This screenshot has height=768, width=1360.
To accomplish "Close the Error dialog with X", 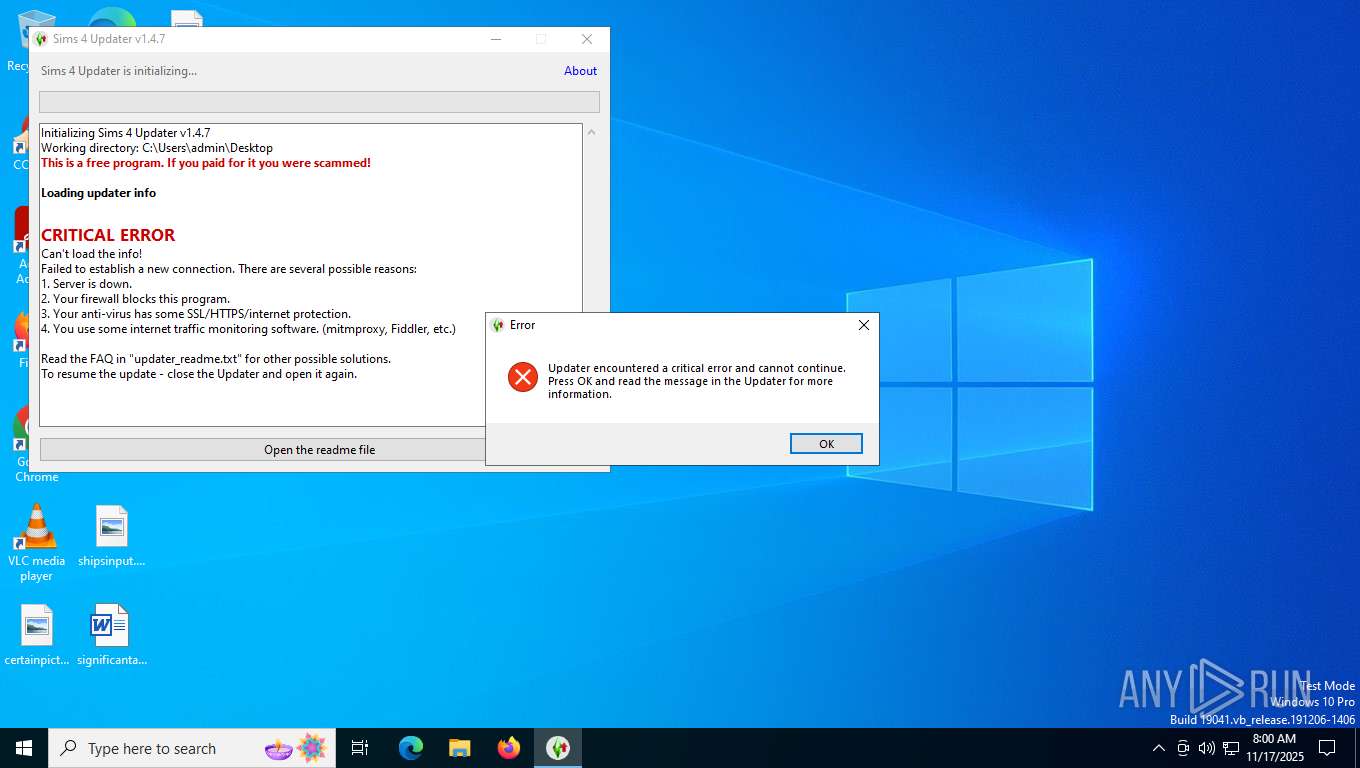I will tap(864, 325).
